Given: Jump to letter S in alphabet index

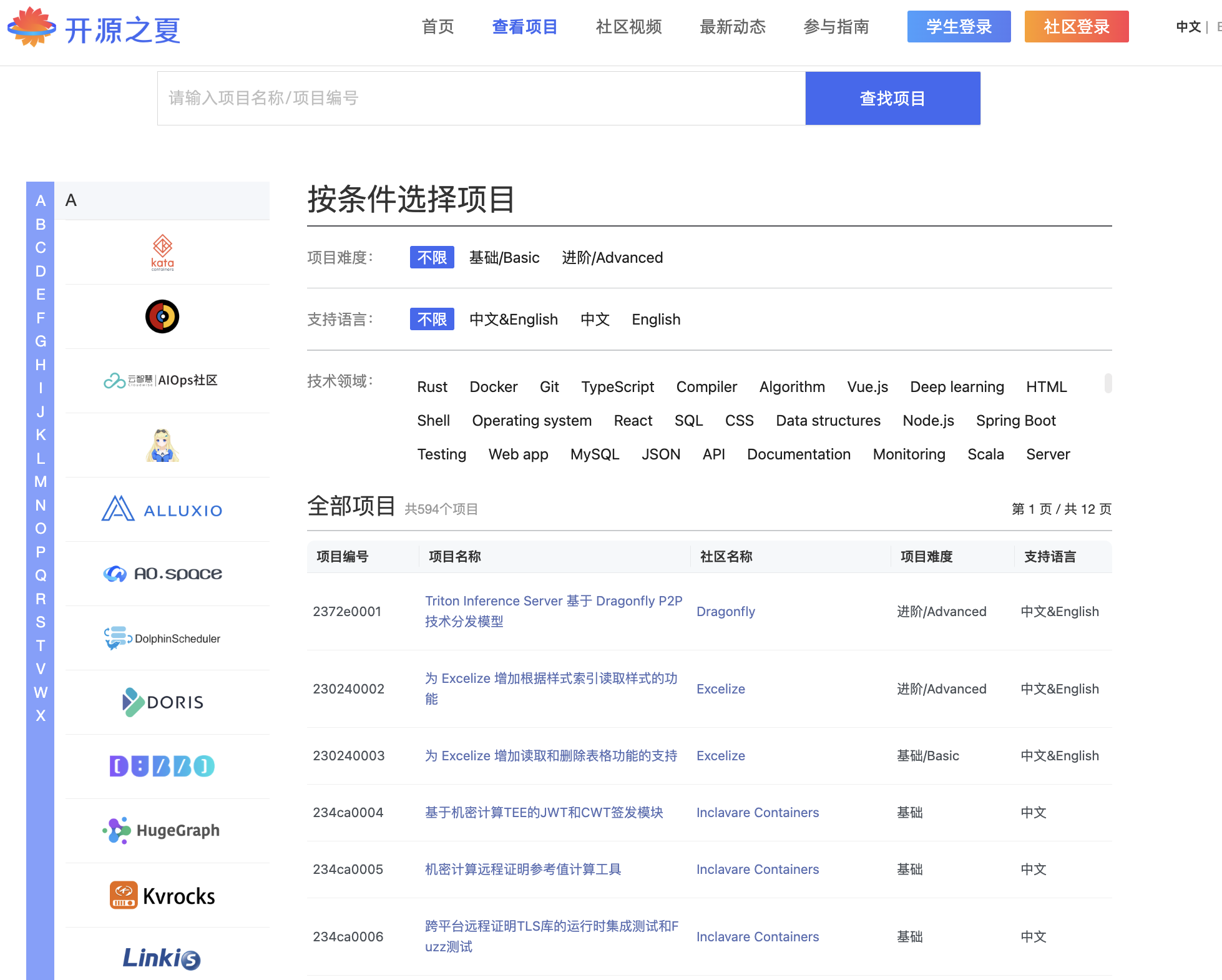Looking at the screenshot, I should pos(41,622).
